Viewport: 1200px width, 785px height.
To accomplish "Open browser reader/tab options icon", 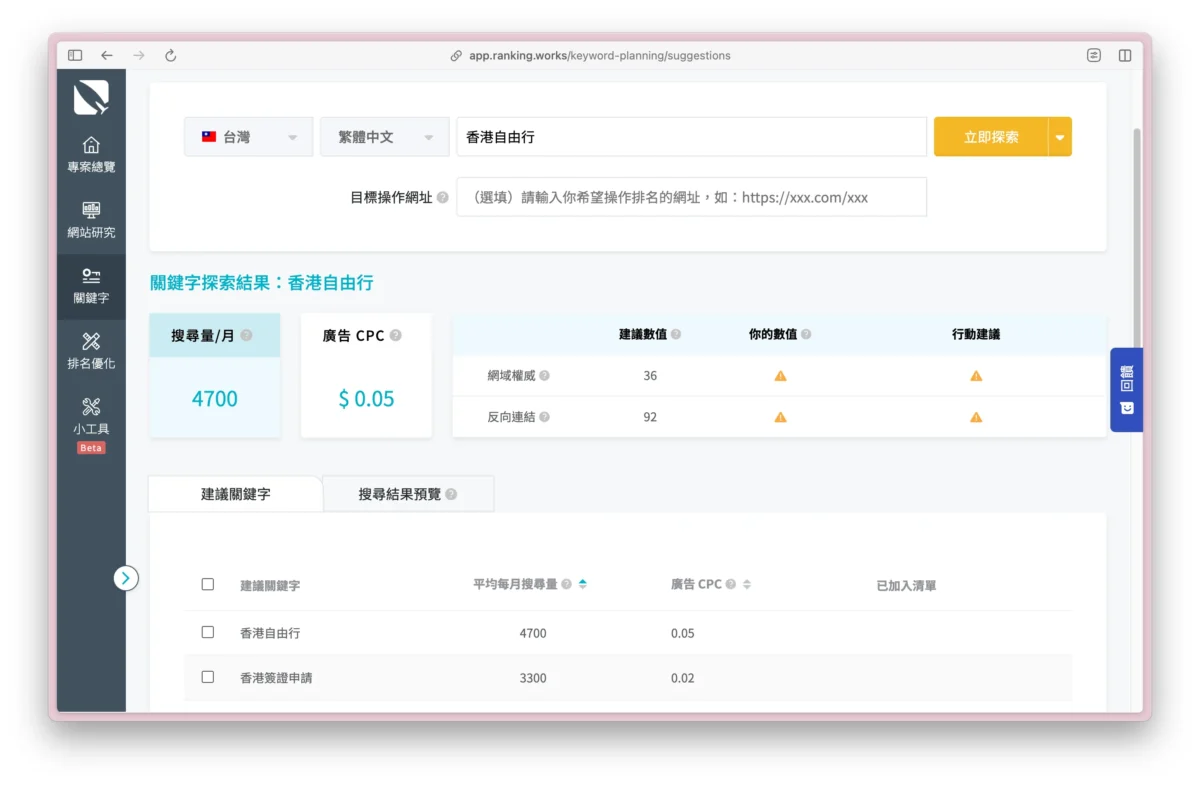I will tap(1094, 56).
